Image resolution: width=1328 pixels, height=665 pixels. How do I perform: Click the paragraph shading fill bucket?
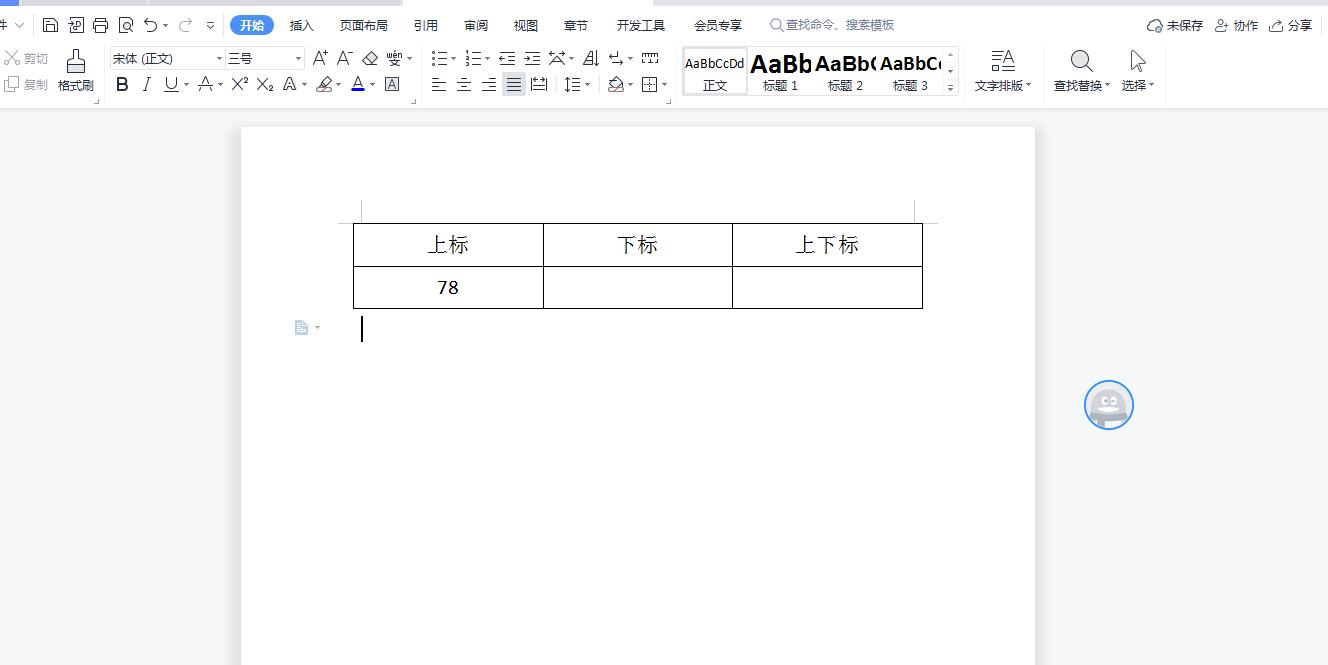coord(616,85)
